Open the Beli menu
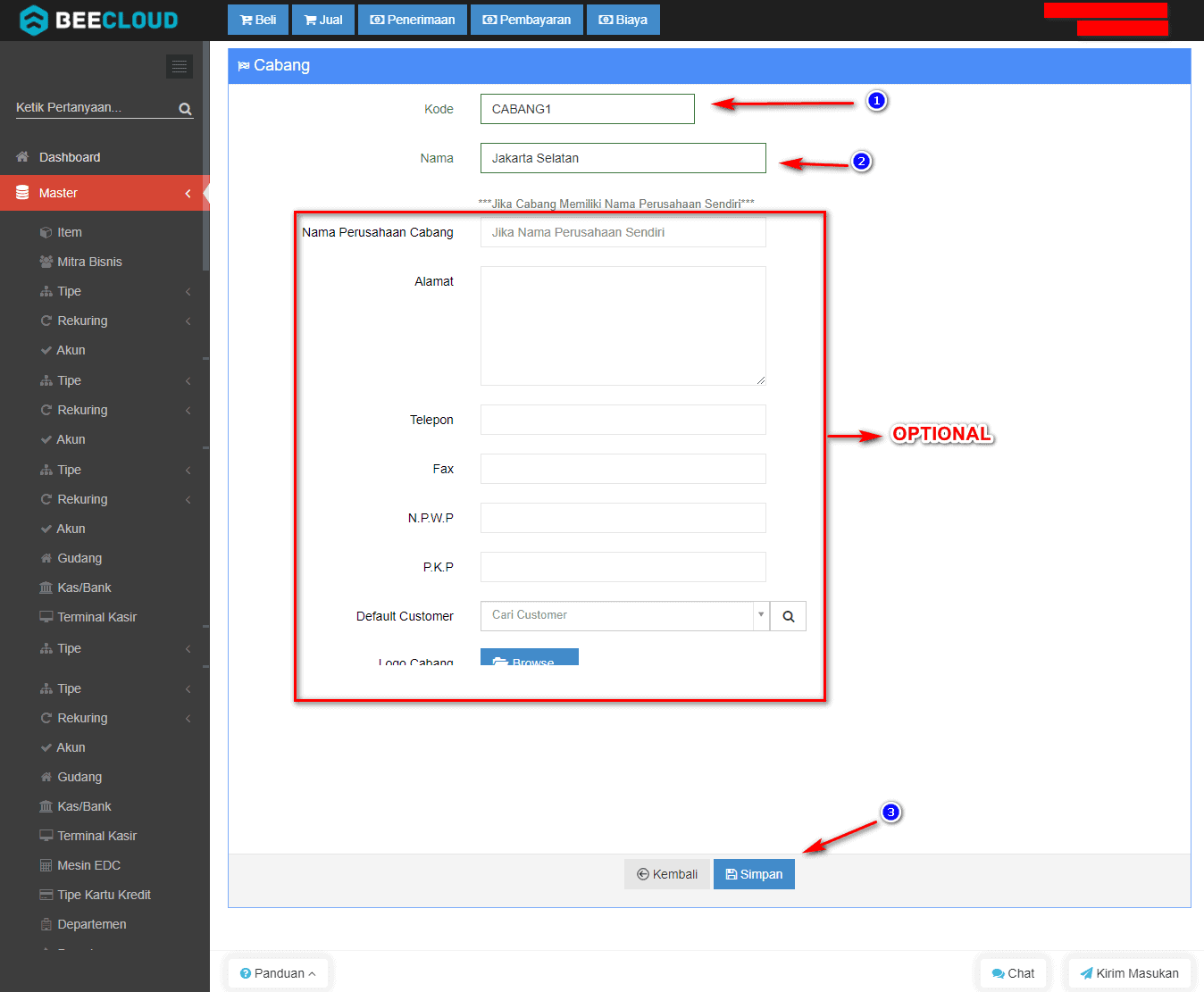Viewport: 1204px width, 992px height. pyautogui.click(x=258, y=20)
